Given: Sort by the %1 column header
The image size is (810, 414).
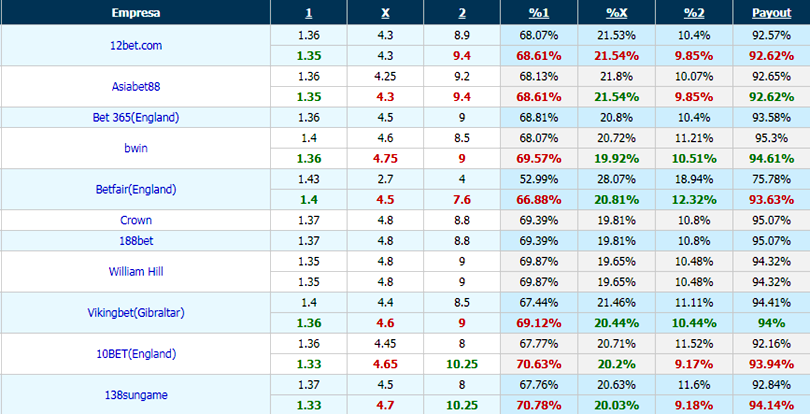Looking at the screenshot, I should click(x=539, y=13).
